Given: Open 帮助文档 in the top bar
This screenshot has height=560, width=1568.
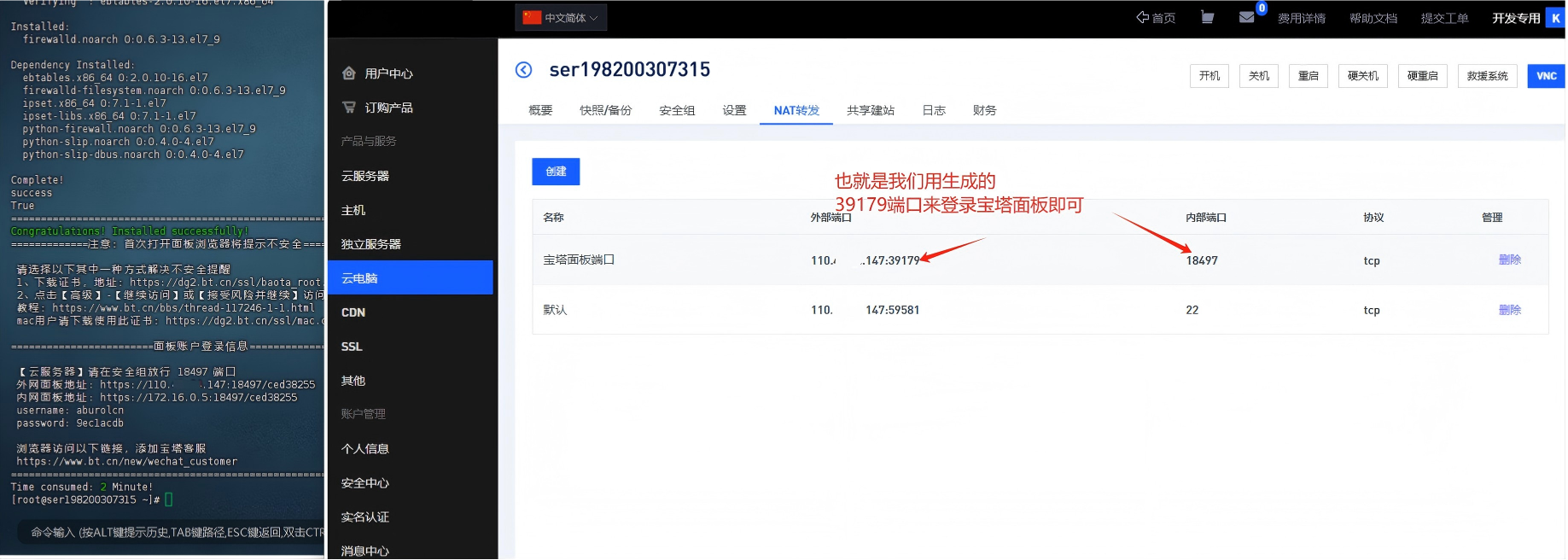Looking at the screenshot, I should pyautogui.click(x=1373, y=18).
